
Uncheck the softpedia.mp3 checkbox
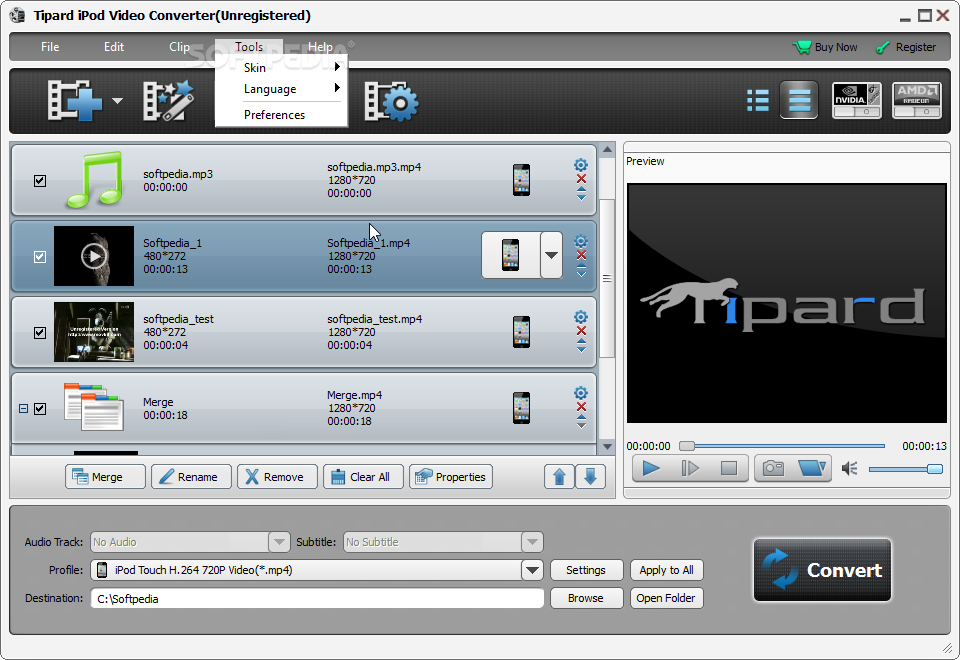point(40,181)
